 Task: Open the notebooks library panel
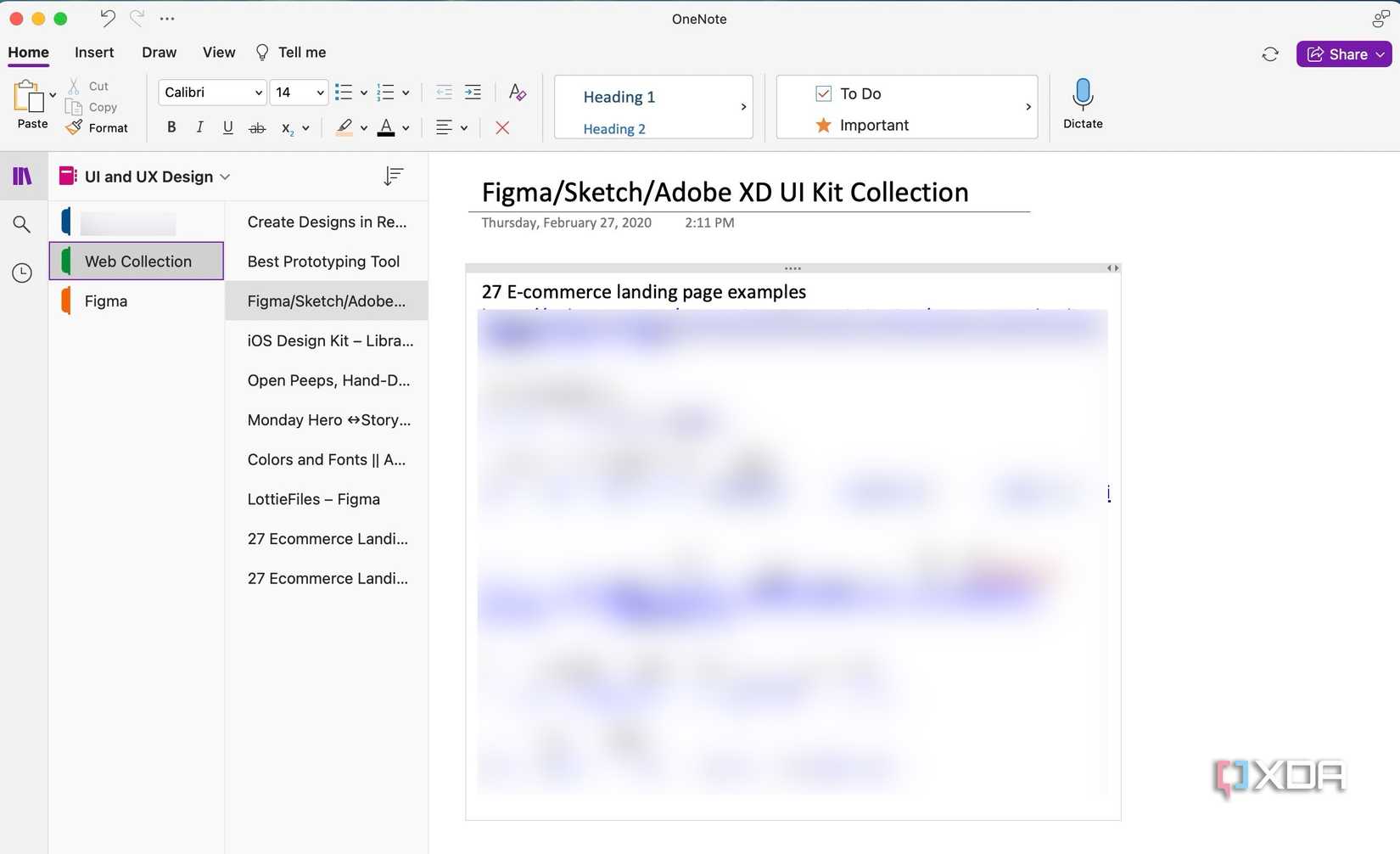(22, 176)
